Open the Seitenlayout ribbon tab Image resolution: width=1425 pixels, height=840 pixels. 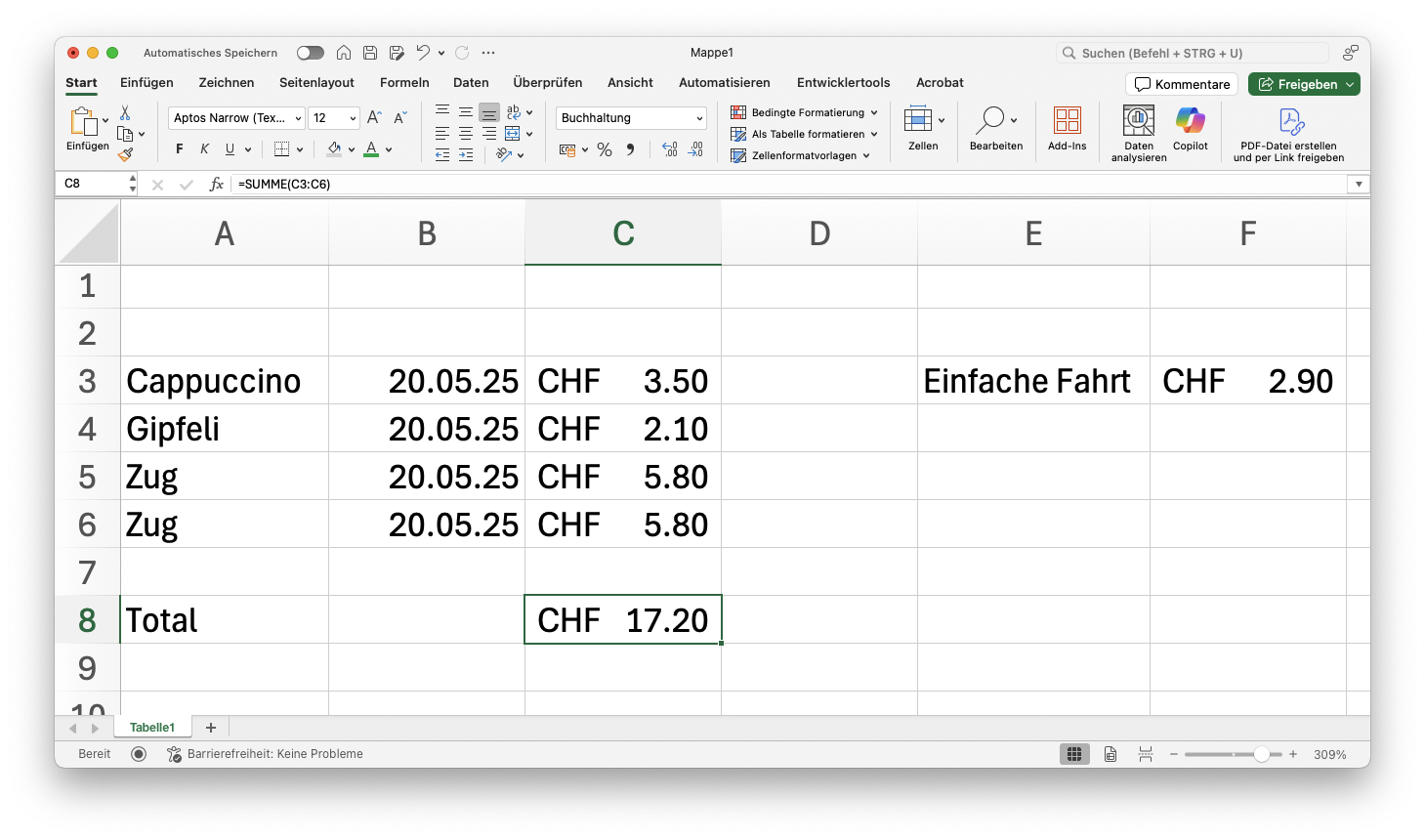(316, 83)
